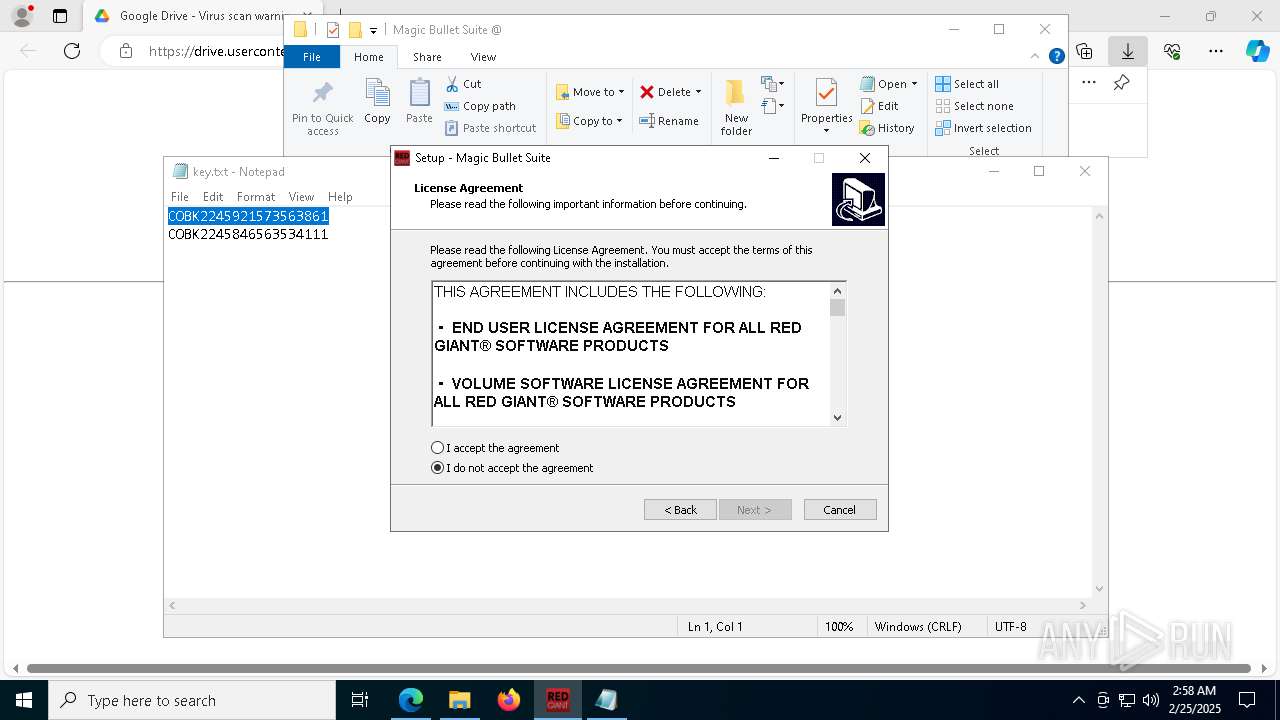Click second key line COBK2245846563534111
This screenshot has height=720, width=1280.
coord(248,234)
